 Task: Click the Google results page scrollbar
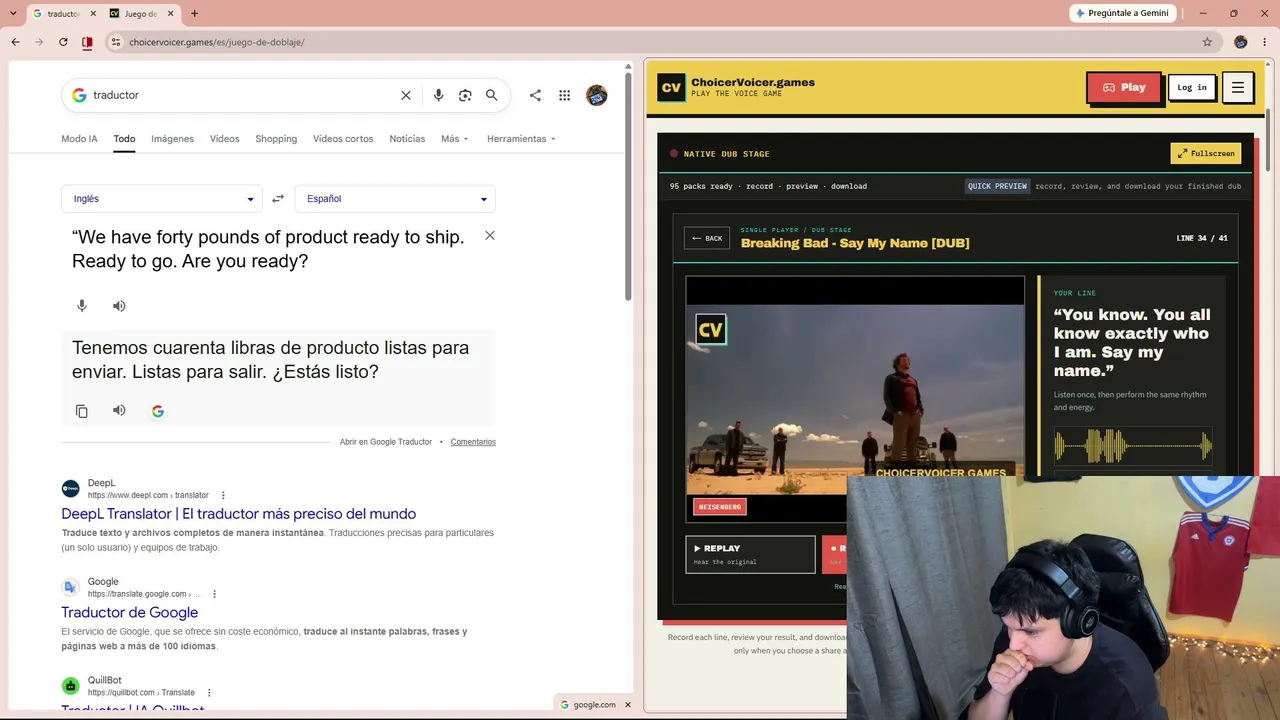point(628,185)
